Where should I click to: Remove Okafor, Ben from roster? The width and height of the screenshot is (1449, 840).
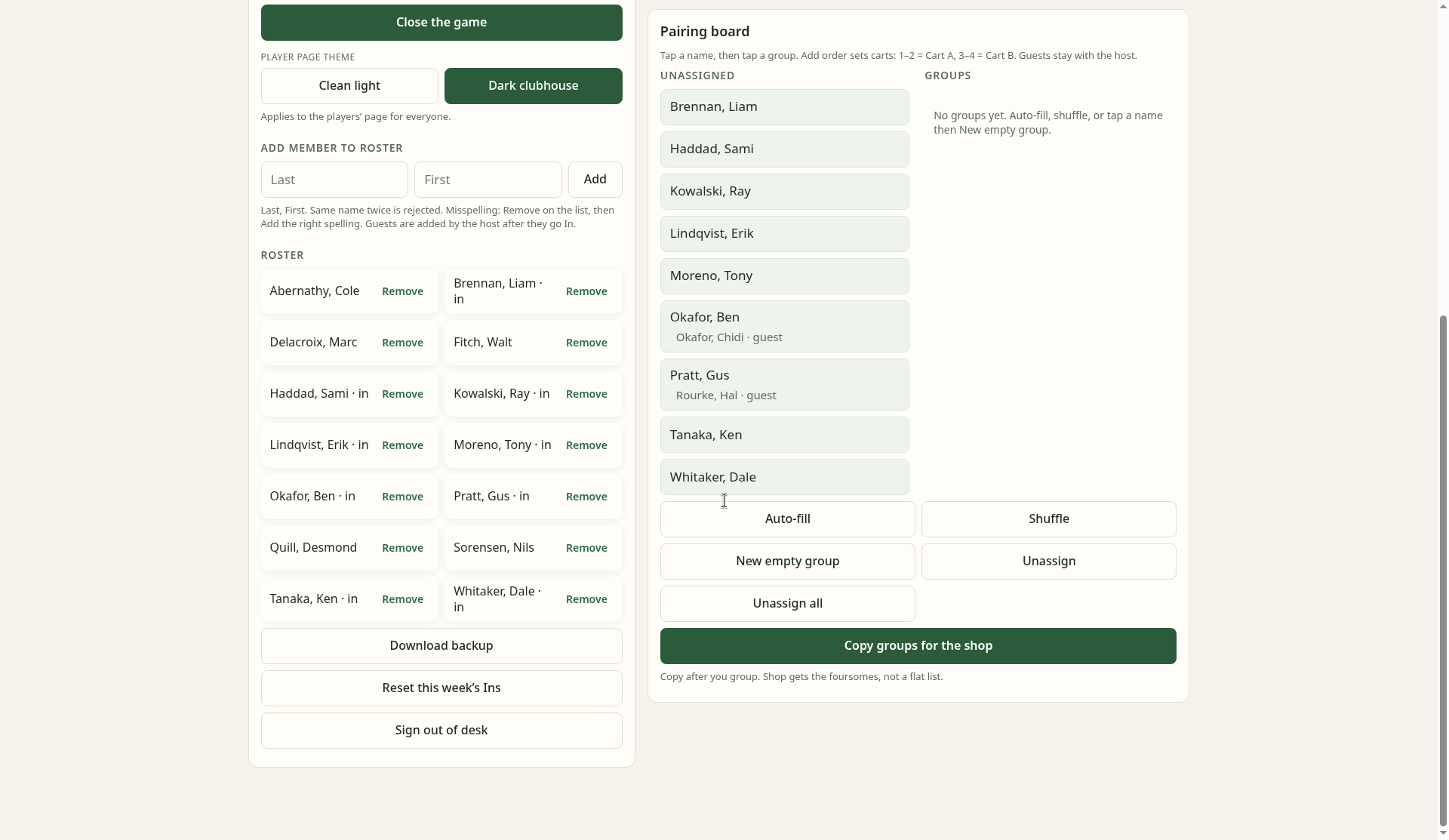click(402, 497)
